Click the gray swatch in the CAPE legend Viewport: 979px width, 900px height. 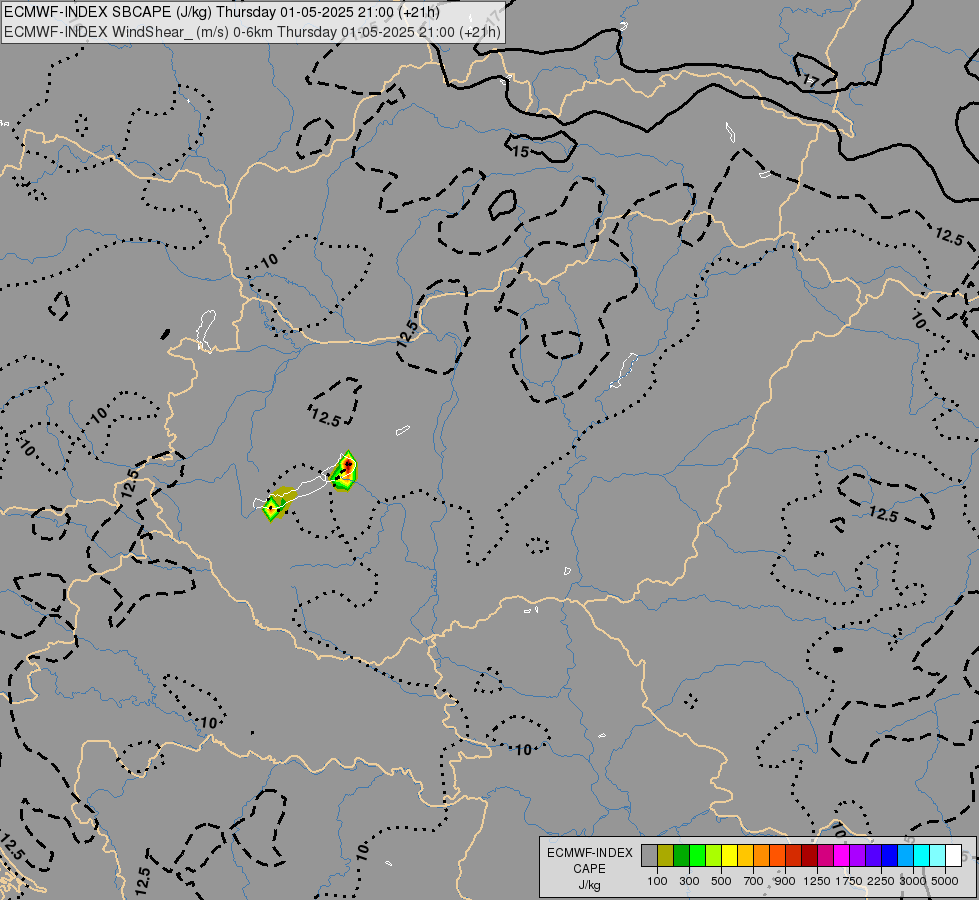coord(649,855)
